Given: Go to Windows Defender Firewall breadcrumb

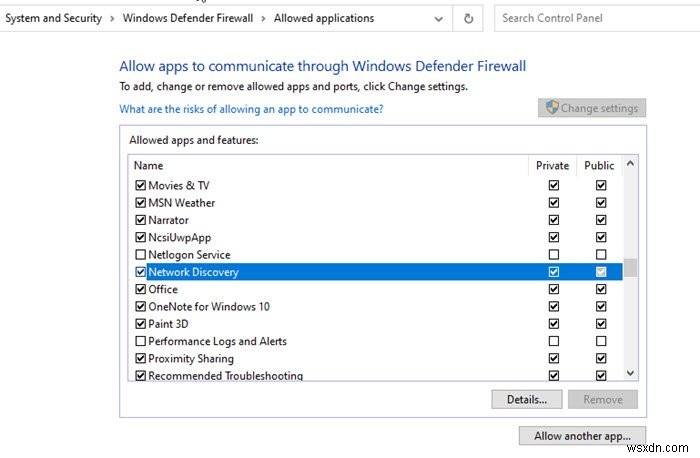Looking at the screenshot, I should point(188,18).
